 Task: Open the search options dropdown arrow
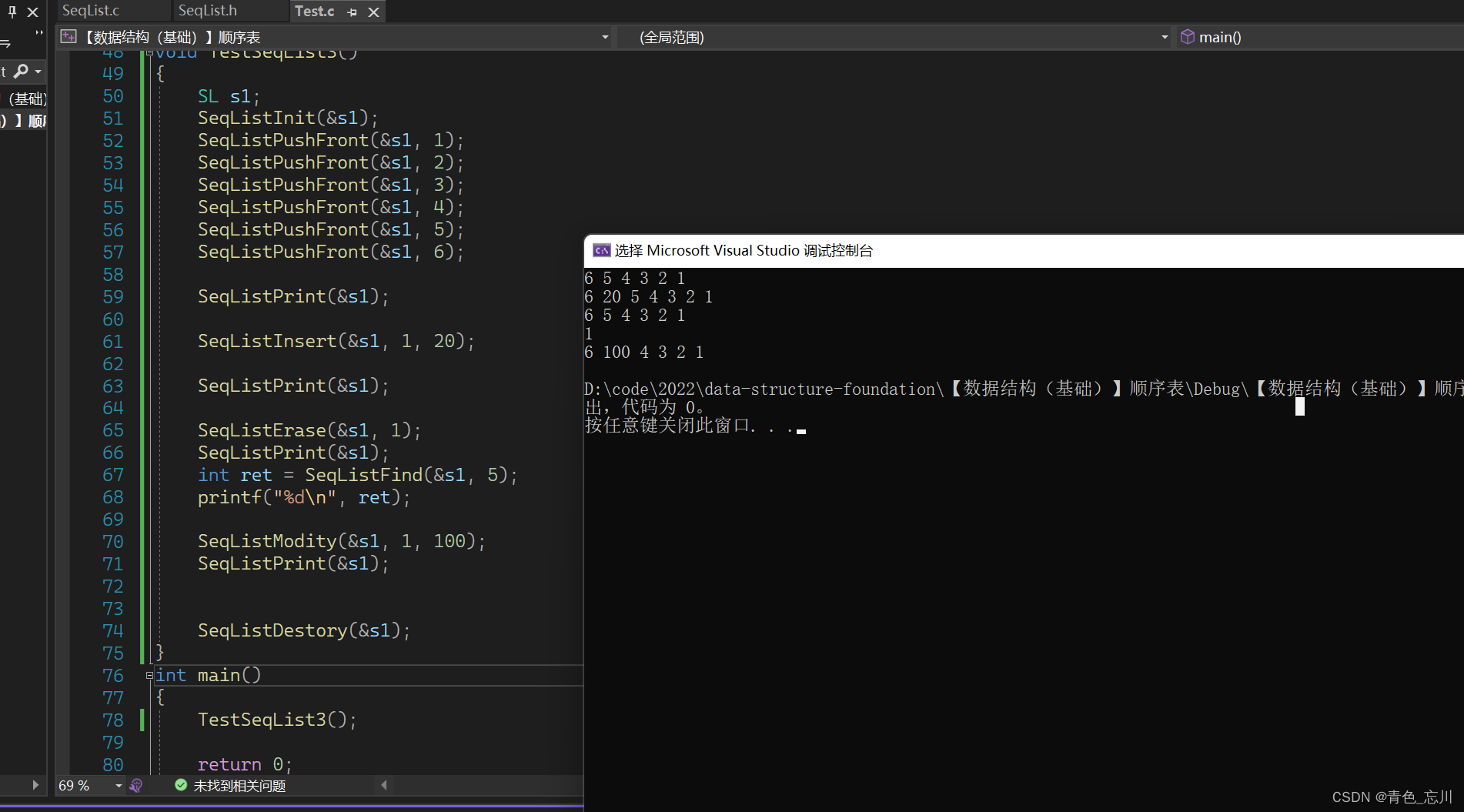(38, 72)
